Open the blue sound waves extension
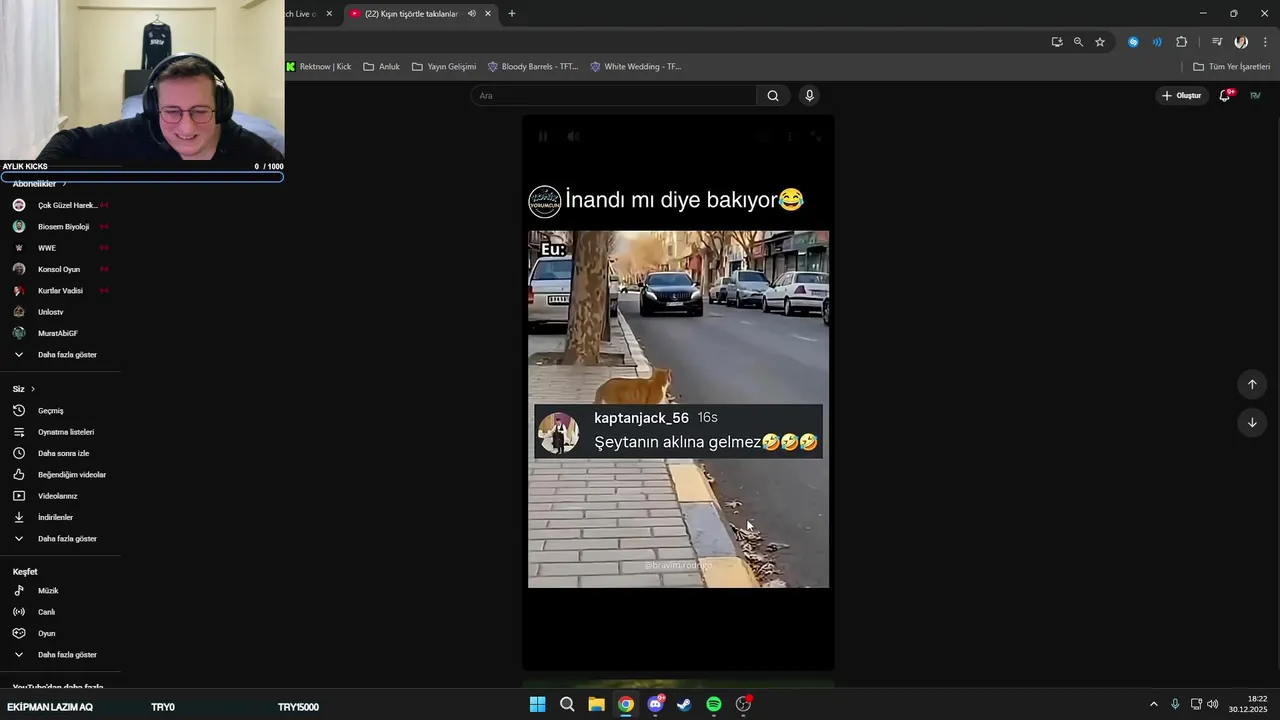Image resolution: width=1280 pixels, height=720 pixels. pyautogui.click(x=1157, y=42)
